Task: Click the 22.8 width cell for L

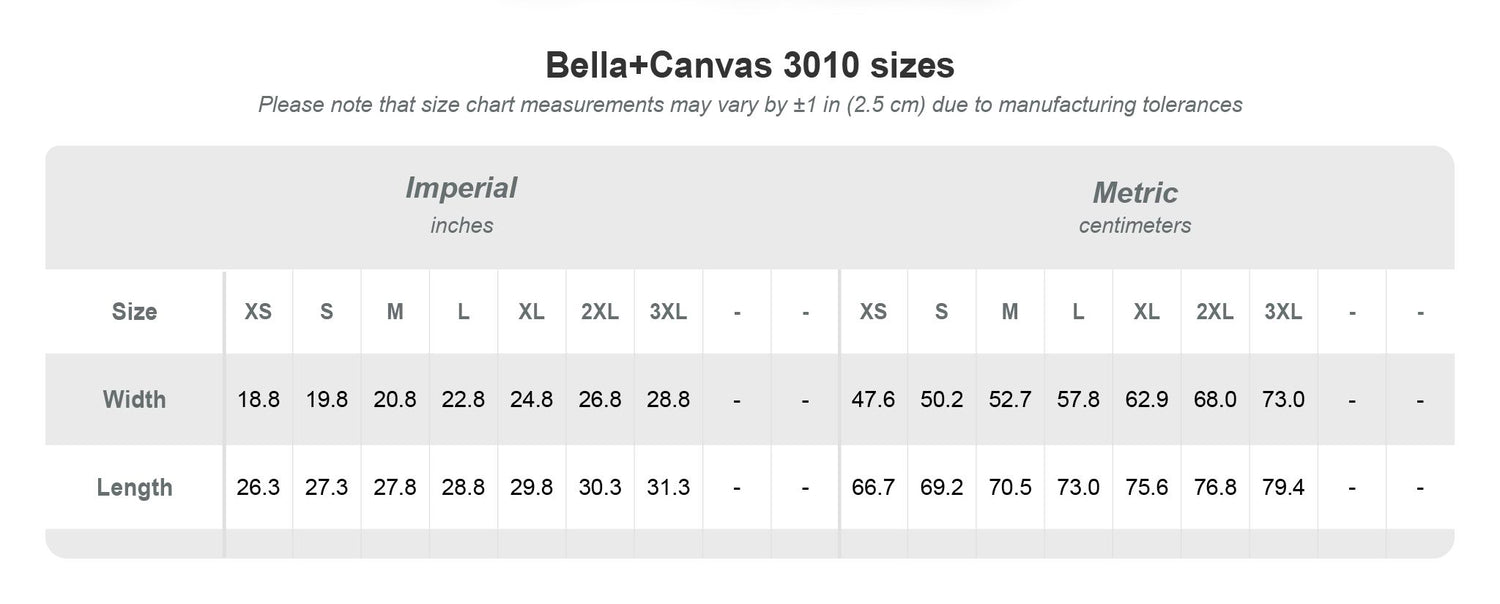Action: (463, 399)
